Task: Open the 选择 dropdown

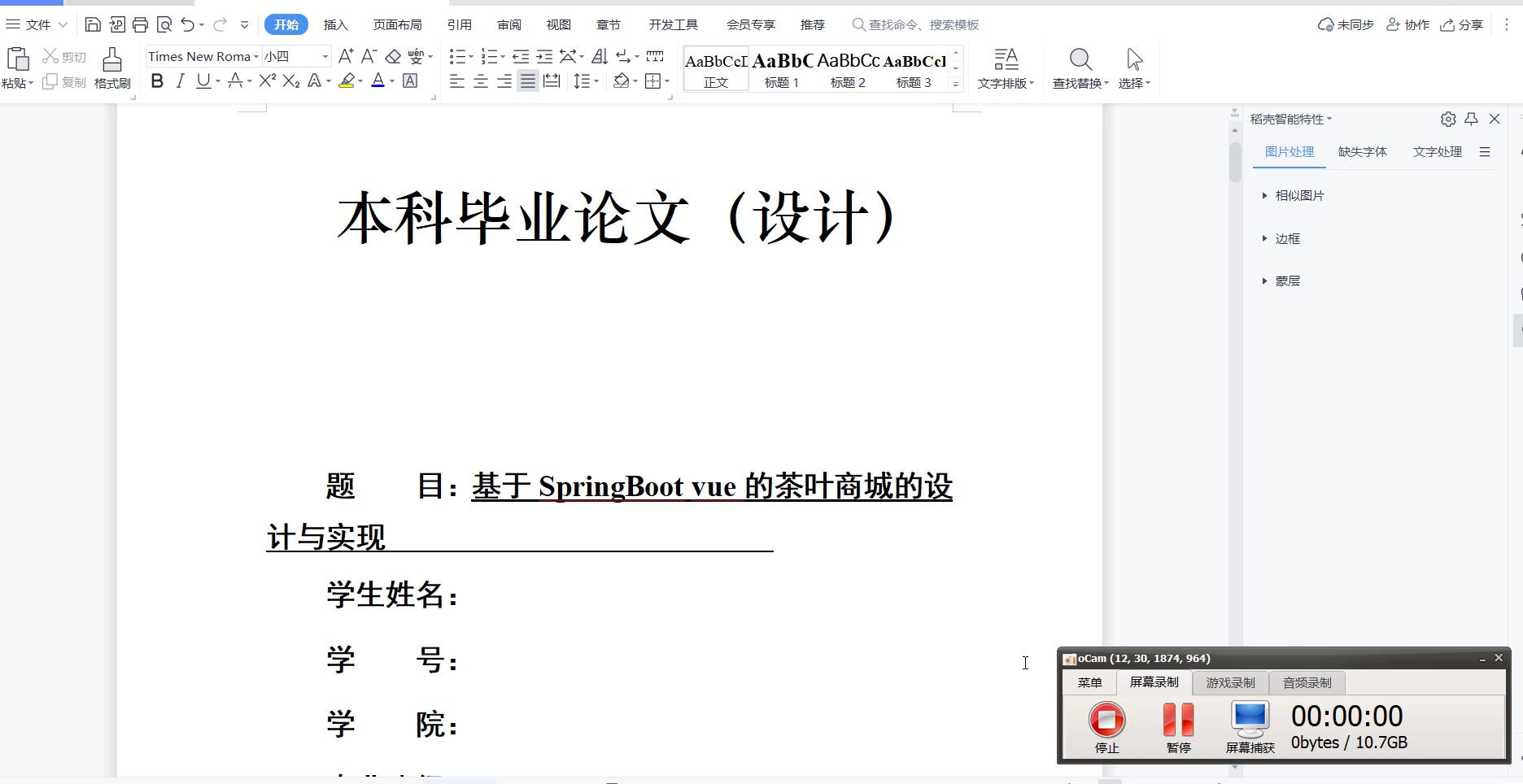Action: pyautogui.click(x=1134, y=83)
